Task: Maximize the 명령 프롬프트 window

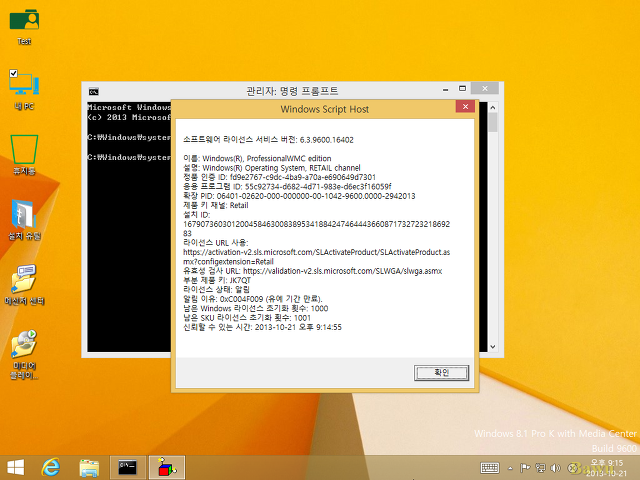Action: [462, 89]
